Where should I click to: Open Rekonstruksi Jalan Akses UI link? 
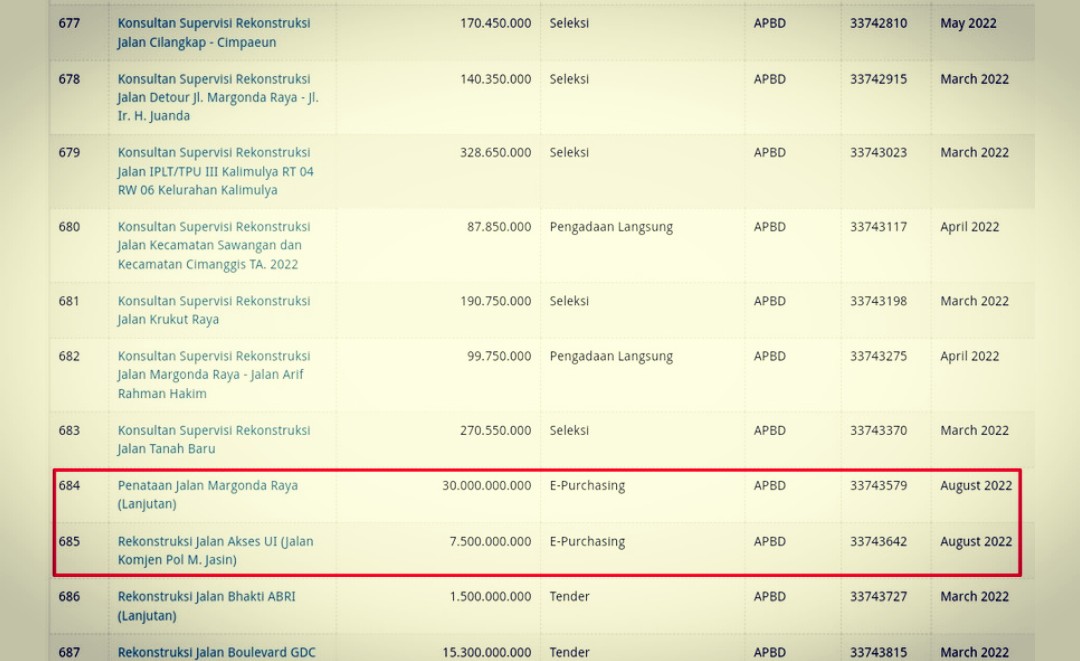coord(215,550)
